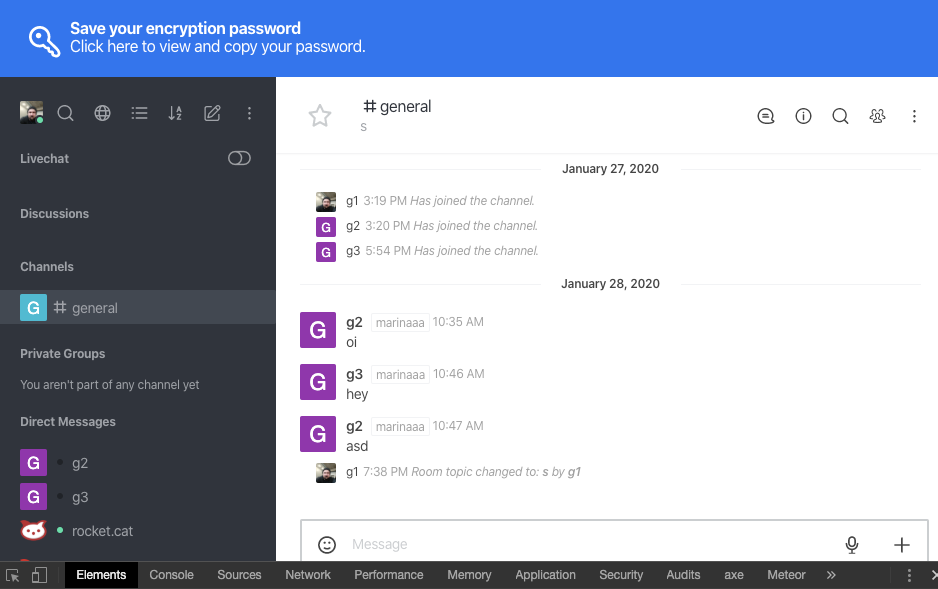The image size is (938, 589).
Task: Show room info icon
Action: [x=803, y=116]
